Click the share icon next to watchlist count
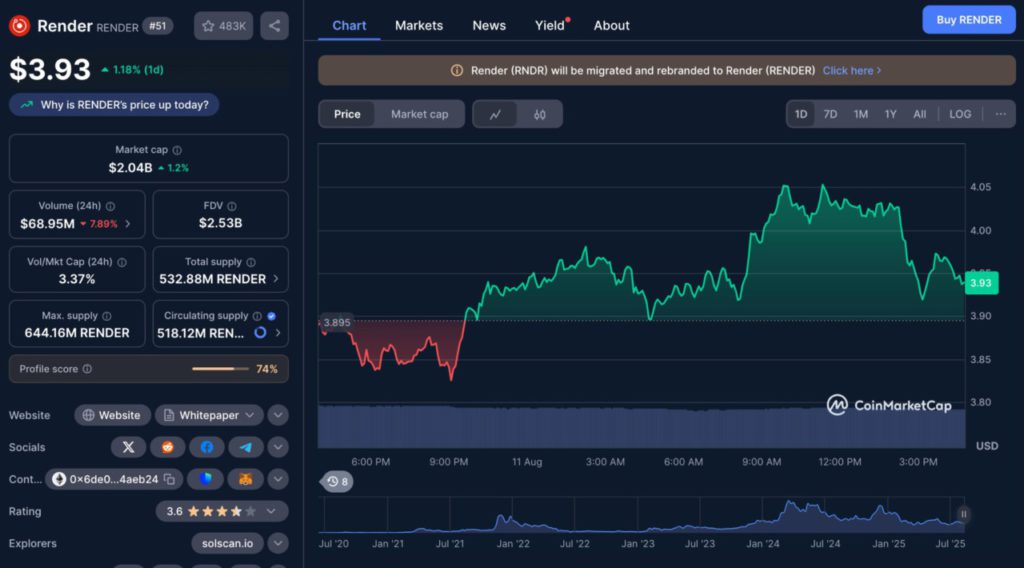The width and height of the screenshot is (1024, 568). pos(275,26)
